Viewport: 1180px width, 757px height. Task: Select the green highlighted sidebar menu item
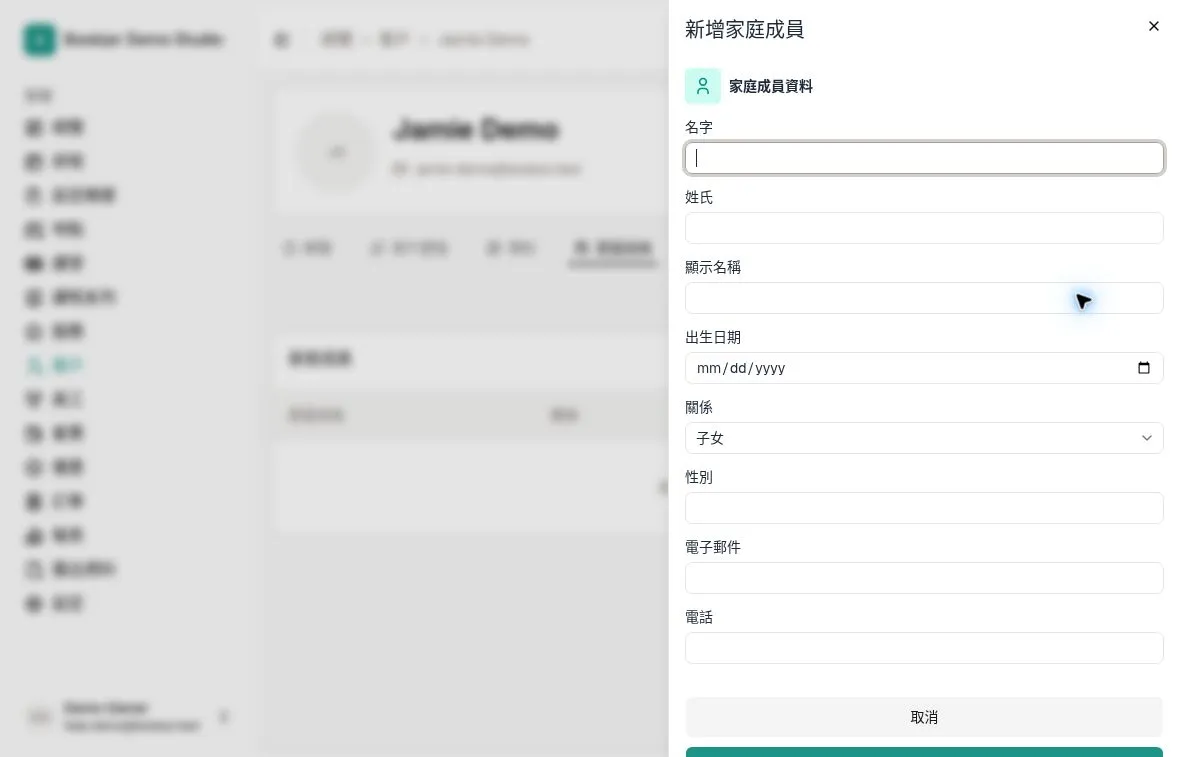(x=54, y=365)
